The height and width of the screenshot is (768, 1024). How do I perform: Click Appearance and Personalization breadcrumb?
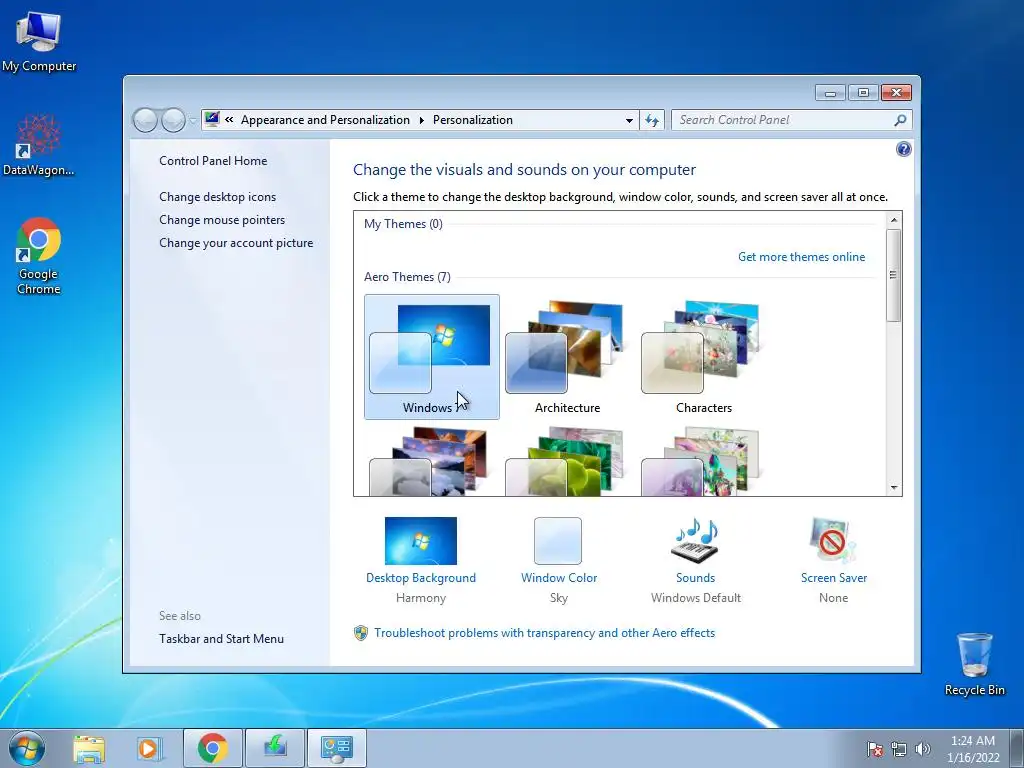pos(325,120)
